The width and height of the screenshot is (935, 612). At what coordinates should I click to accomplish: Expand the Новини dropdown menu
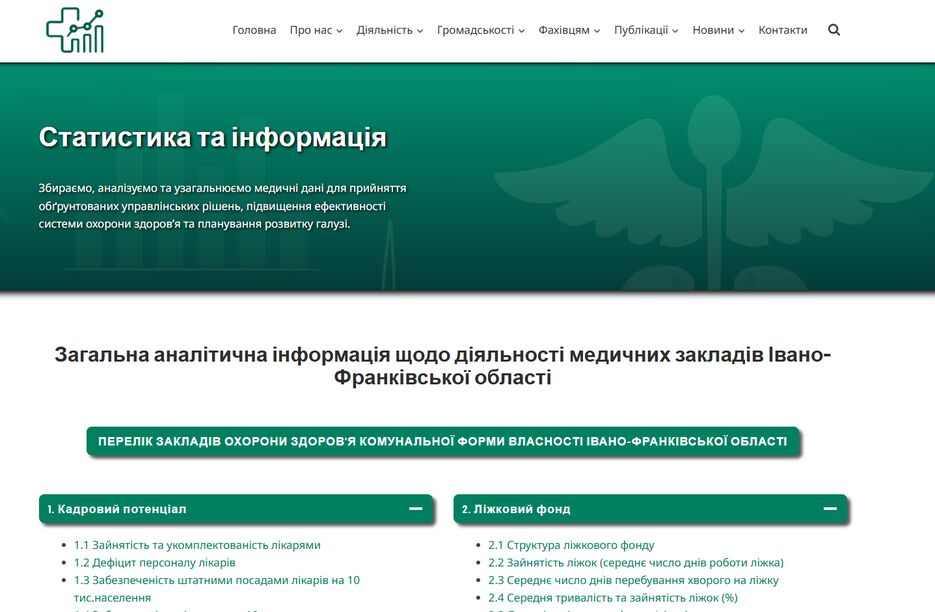[x=718, y=30]
